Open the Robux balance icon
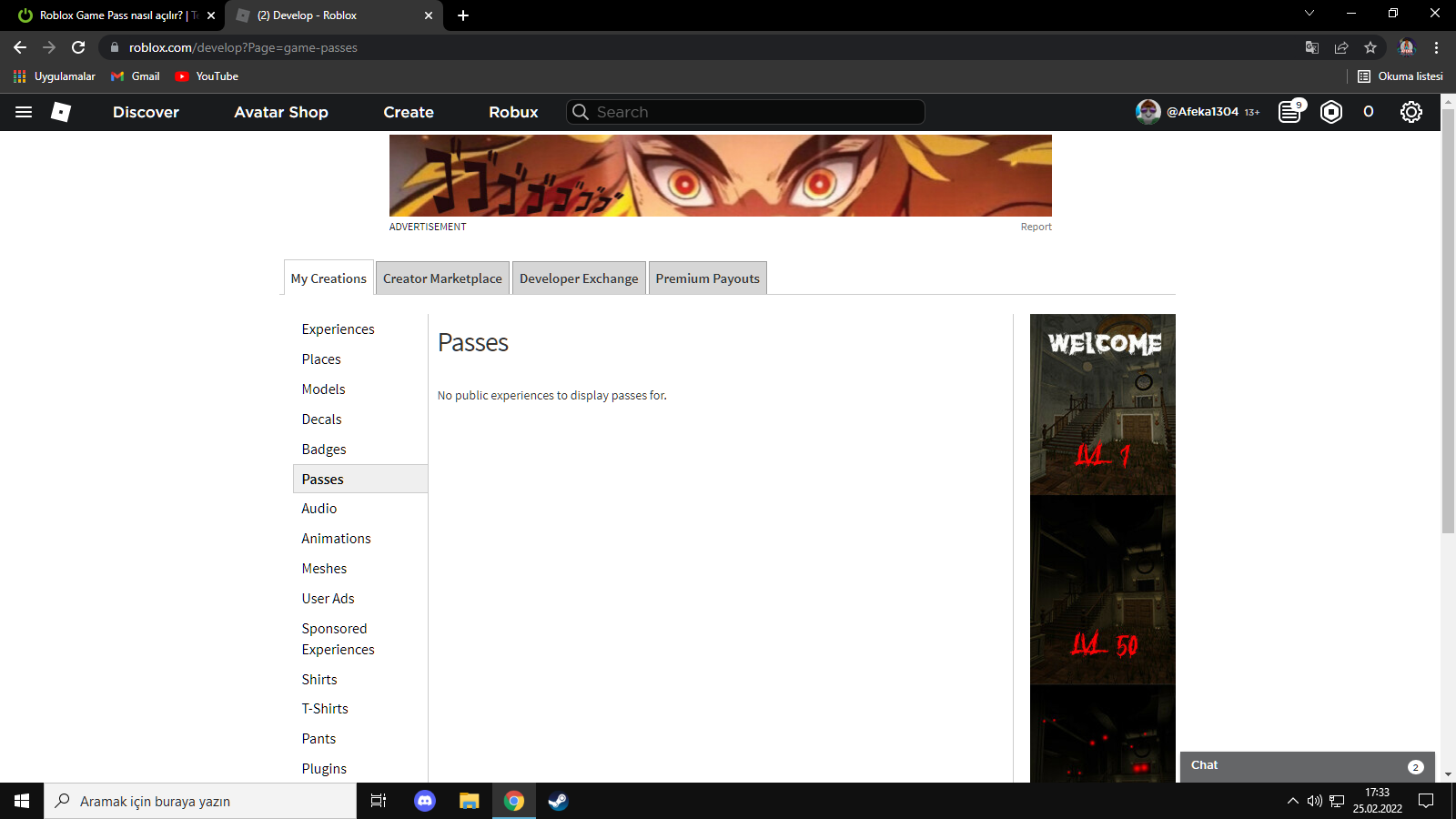The width and height of the screenshot is (1456, 819). [x=1331, y=112]
